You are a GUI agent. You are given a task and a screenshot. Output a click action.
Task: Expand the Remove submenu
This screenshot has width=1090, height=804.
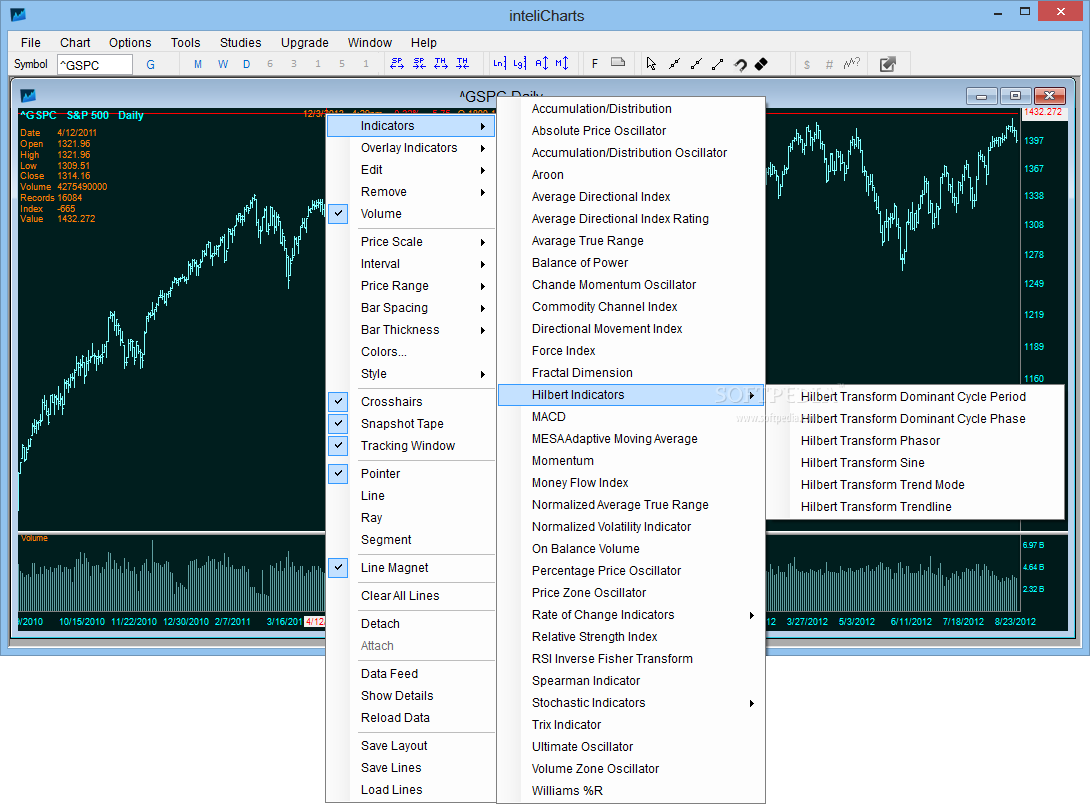pyautogui.click(x=411, y=192)
